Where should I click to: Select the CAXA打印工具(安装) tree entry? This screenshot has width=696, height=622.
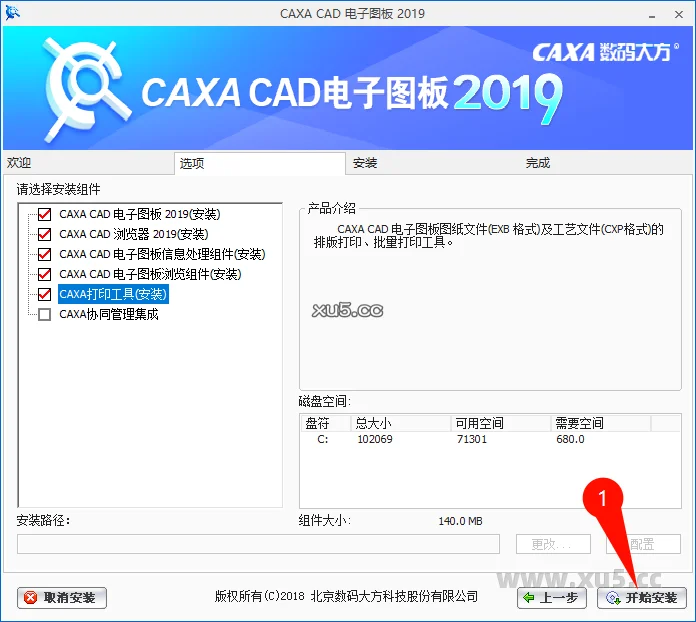[112, 294]
